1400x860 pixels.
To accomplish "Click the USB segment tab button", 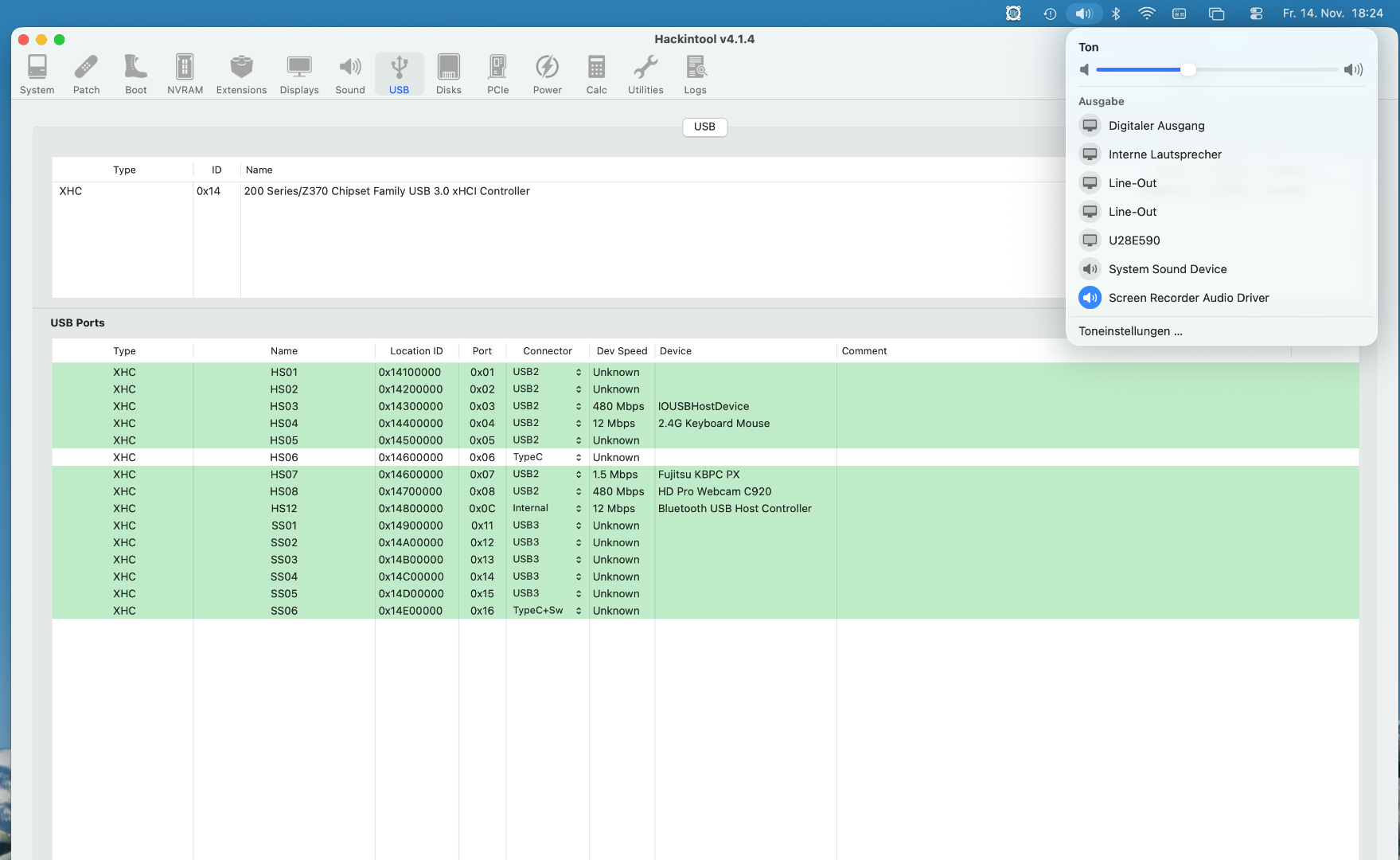I will [x=704, y=127].
